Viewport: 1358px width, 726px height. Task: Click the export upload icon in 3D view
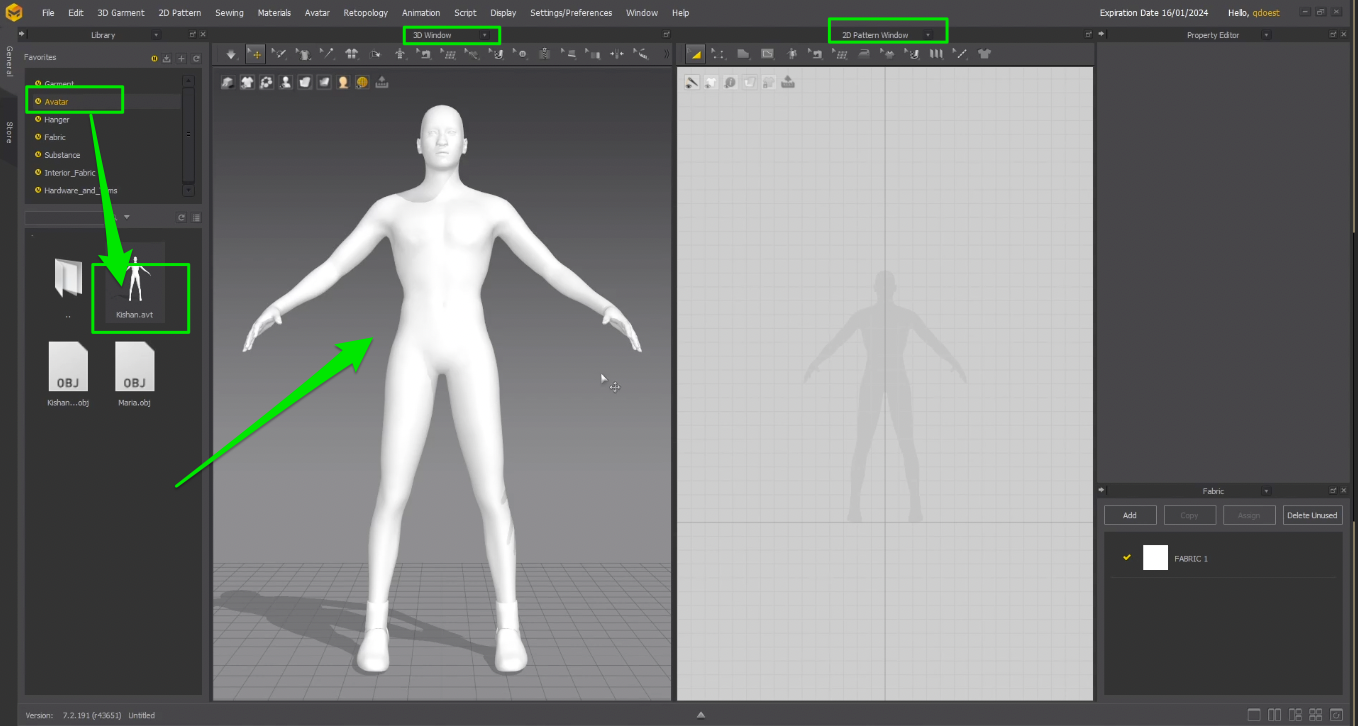tap(381, 82)
